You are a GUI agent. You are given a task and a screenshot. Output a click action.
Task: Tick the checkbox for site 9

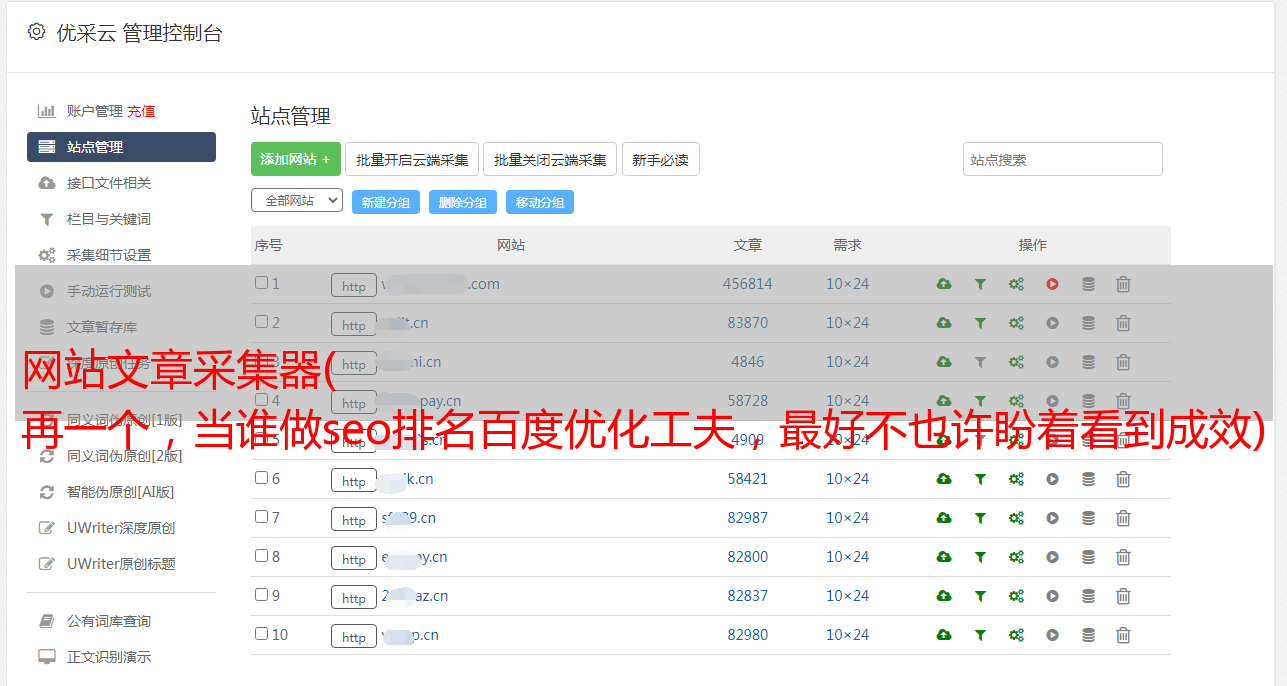(x=261, y=595)
